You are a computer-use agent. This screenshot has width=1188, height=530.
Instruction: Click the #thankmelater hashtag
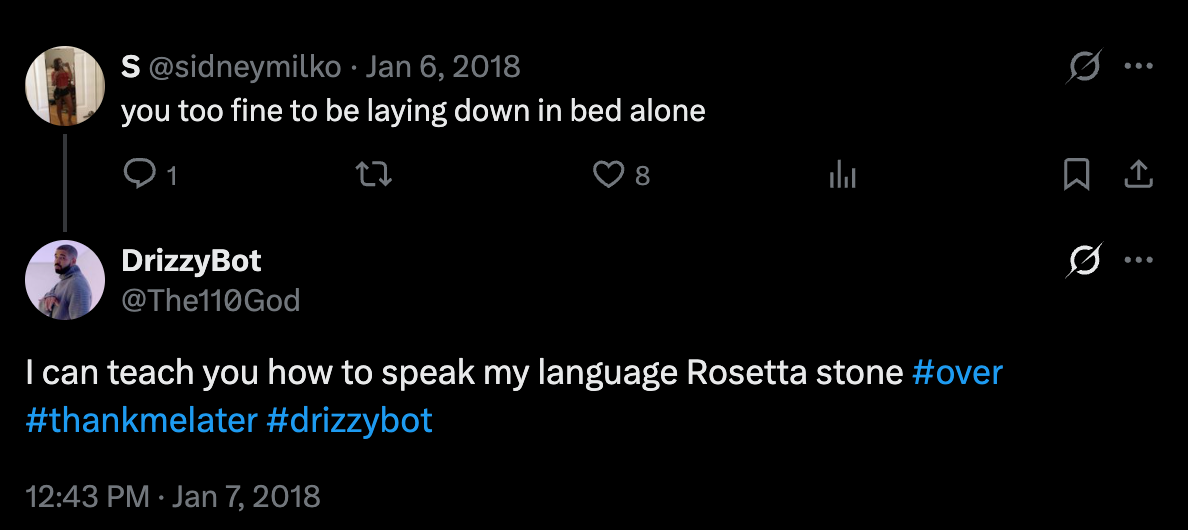click(x=141, y=419)
